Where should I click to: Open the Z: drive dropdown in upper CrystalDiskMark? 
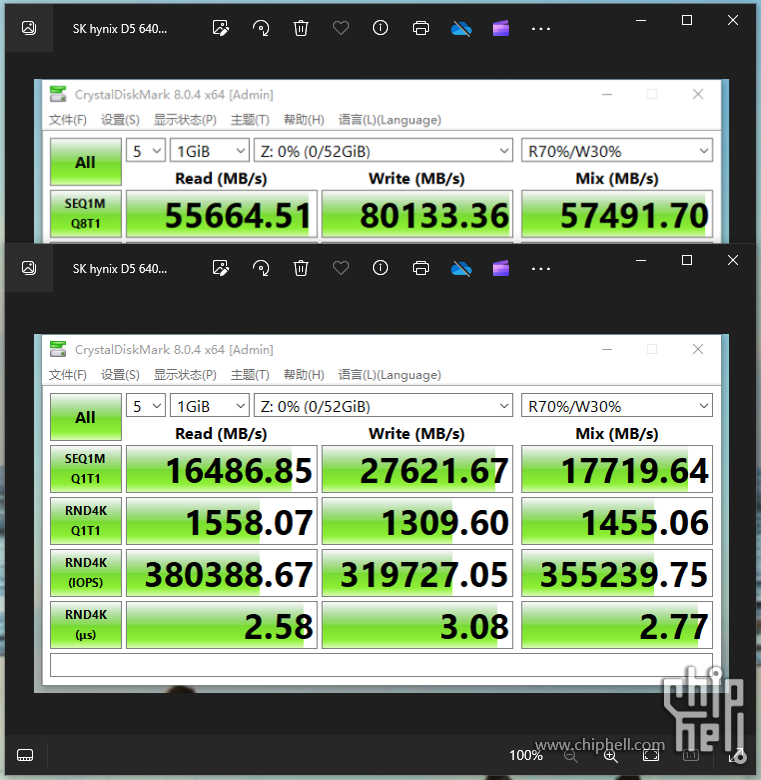(x=383, y=151)
